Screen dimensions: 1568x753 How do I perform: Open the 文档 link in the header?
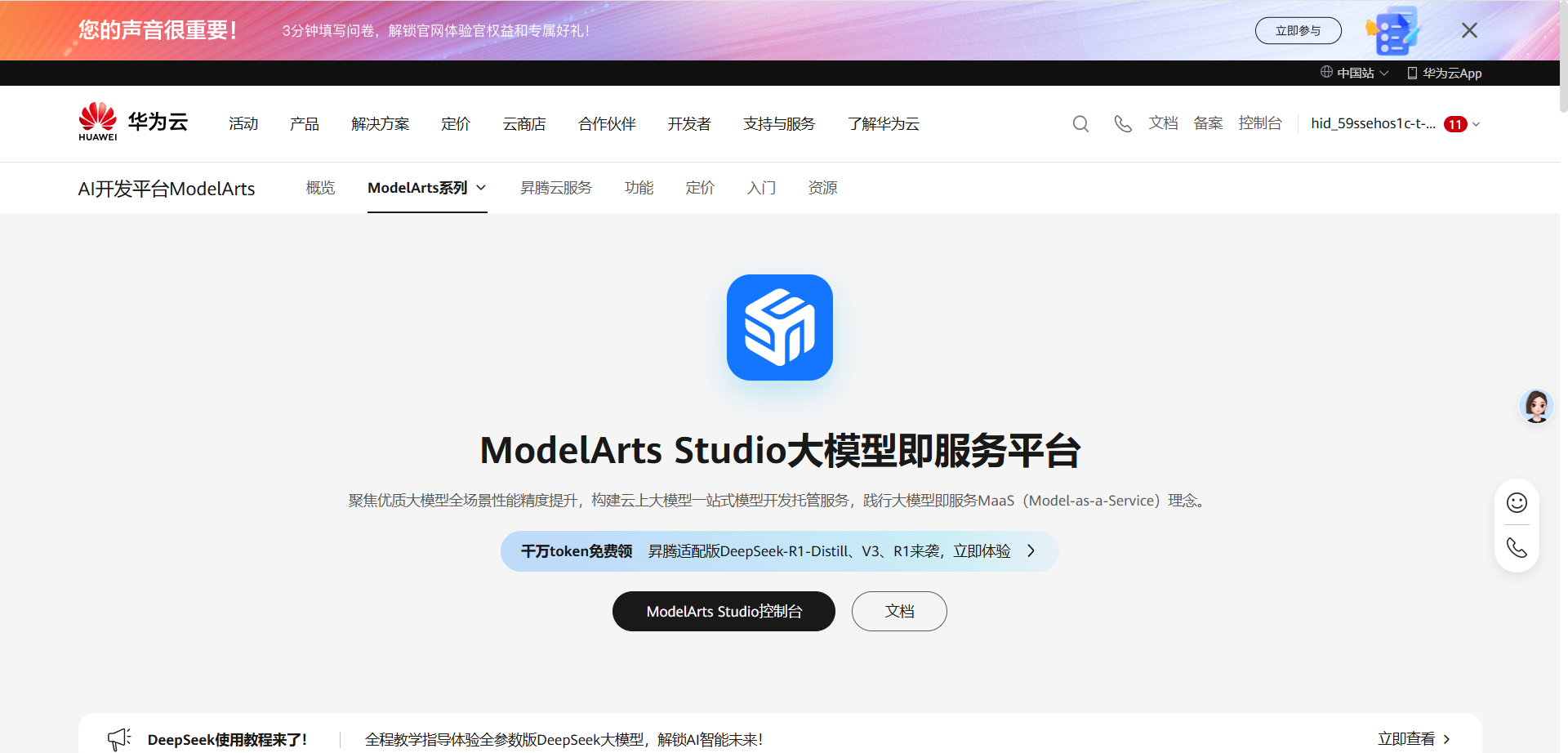1163,123
